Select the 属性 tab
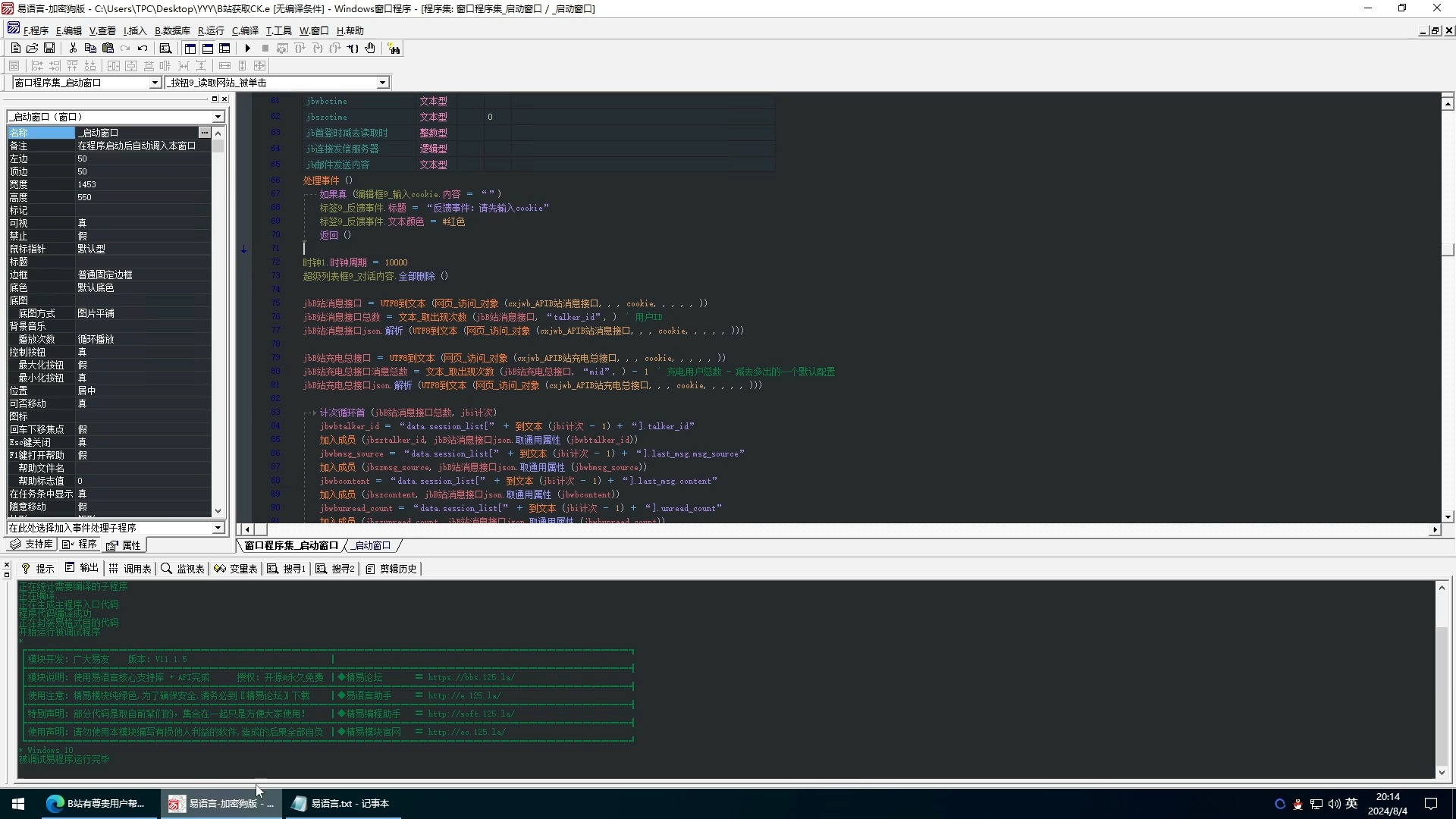Screen dimensions: 1456x819 pyautogui.click(x=124, y=545)
